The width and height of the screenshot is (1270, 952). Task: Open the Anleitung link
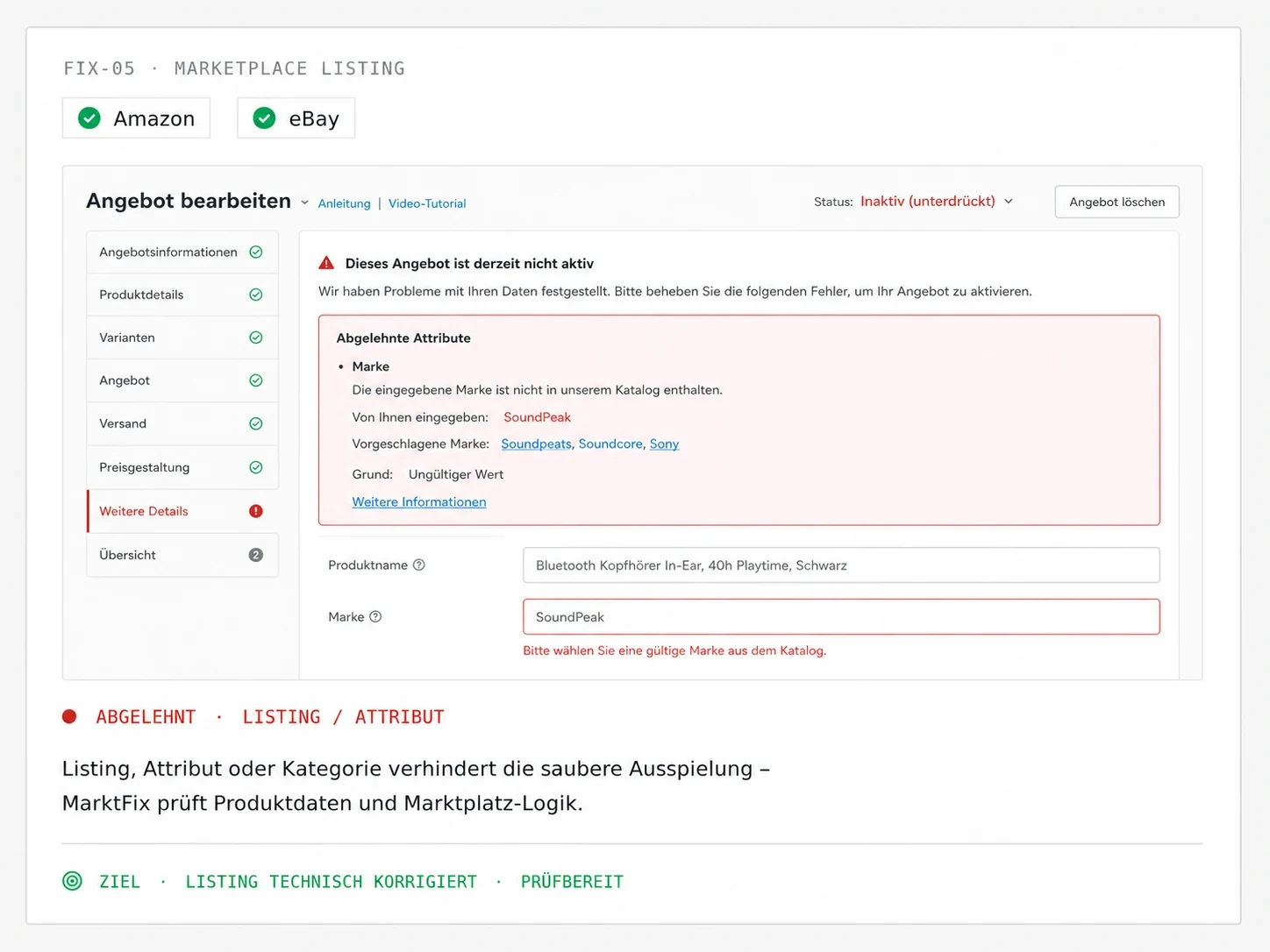(x=344, y=203)
